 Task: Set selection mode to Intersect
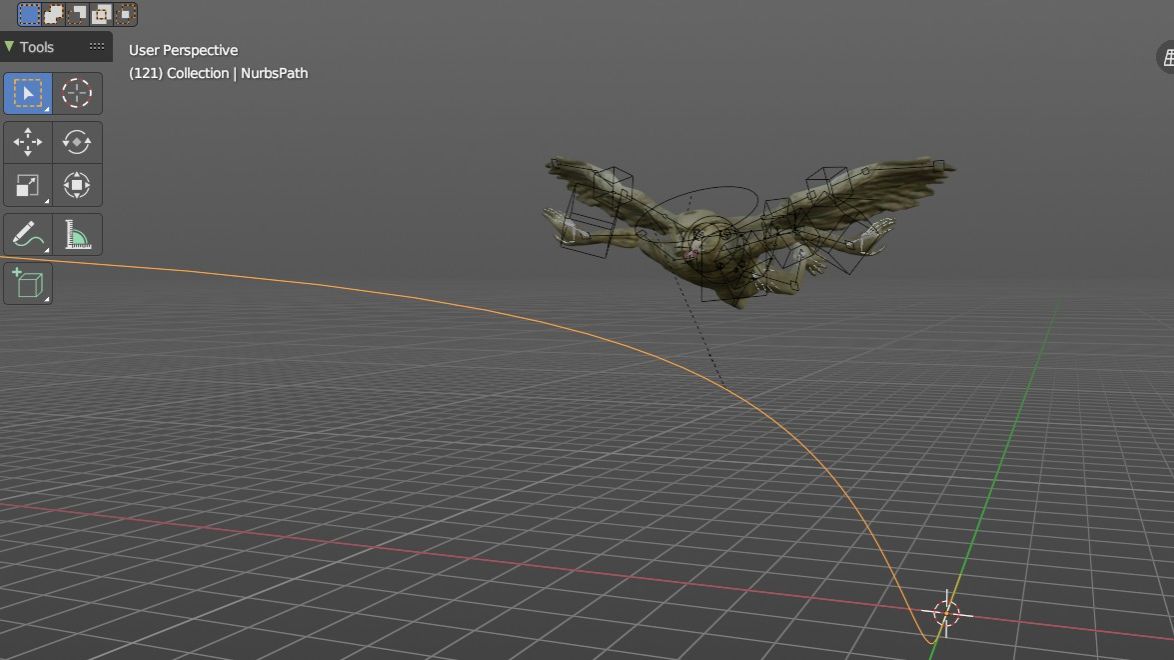126,13
